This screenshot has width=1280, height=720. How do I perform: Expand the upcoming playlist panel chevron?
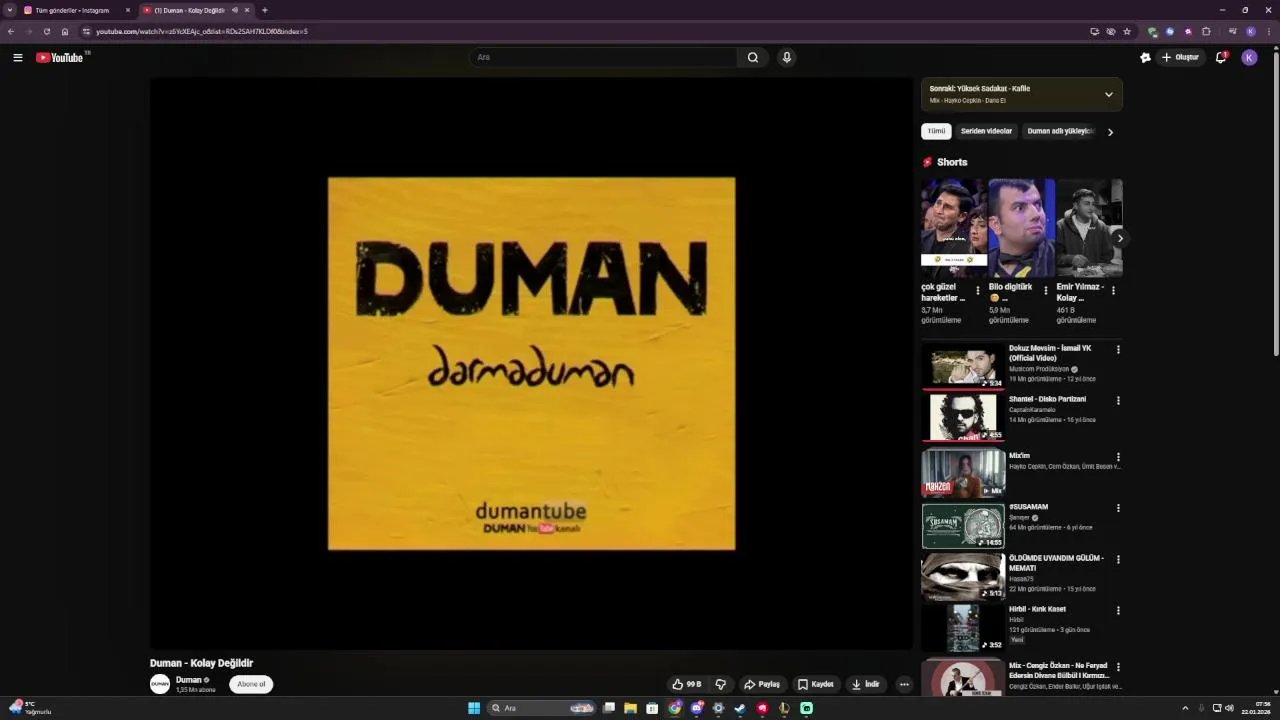click(1108, 94)
